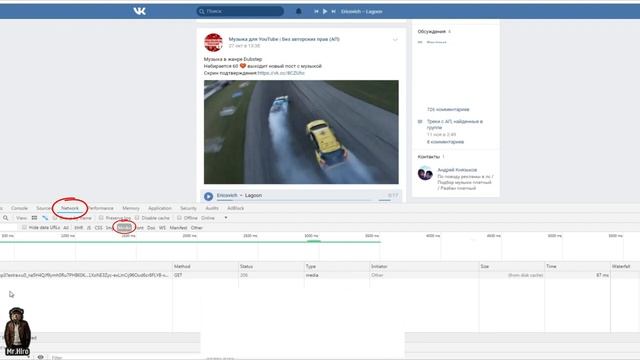Screen dimensions: 640x360
Task: Switch to DevTools Audits tab
Action: click(x=212, y=208)
